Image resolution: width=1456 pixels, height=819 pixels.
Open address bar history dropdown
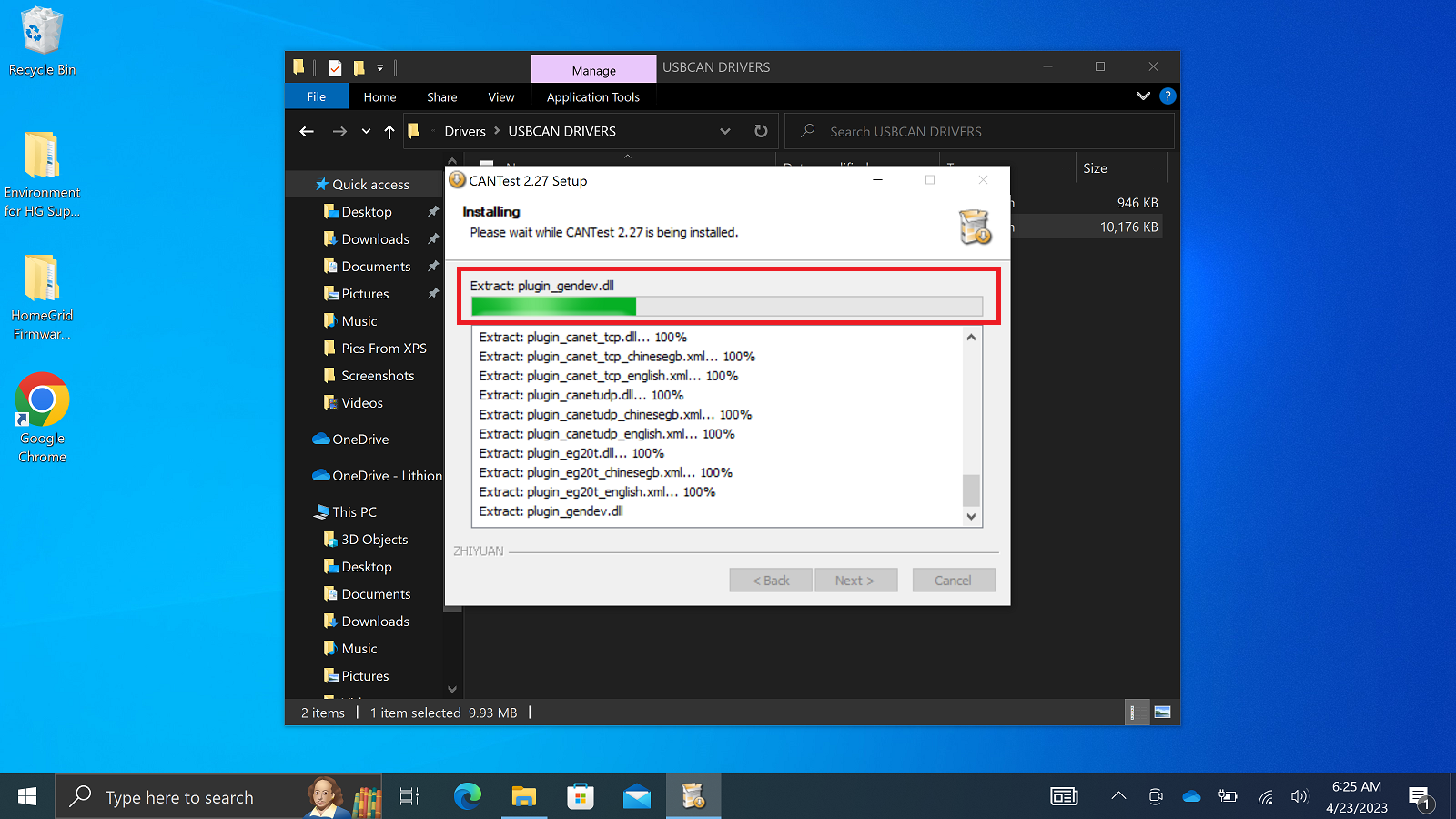click(725, 131)
